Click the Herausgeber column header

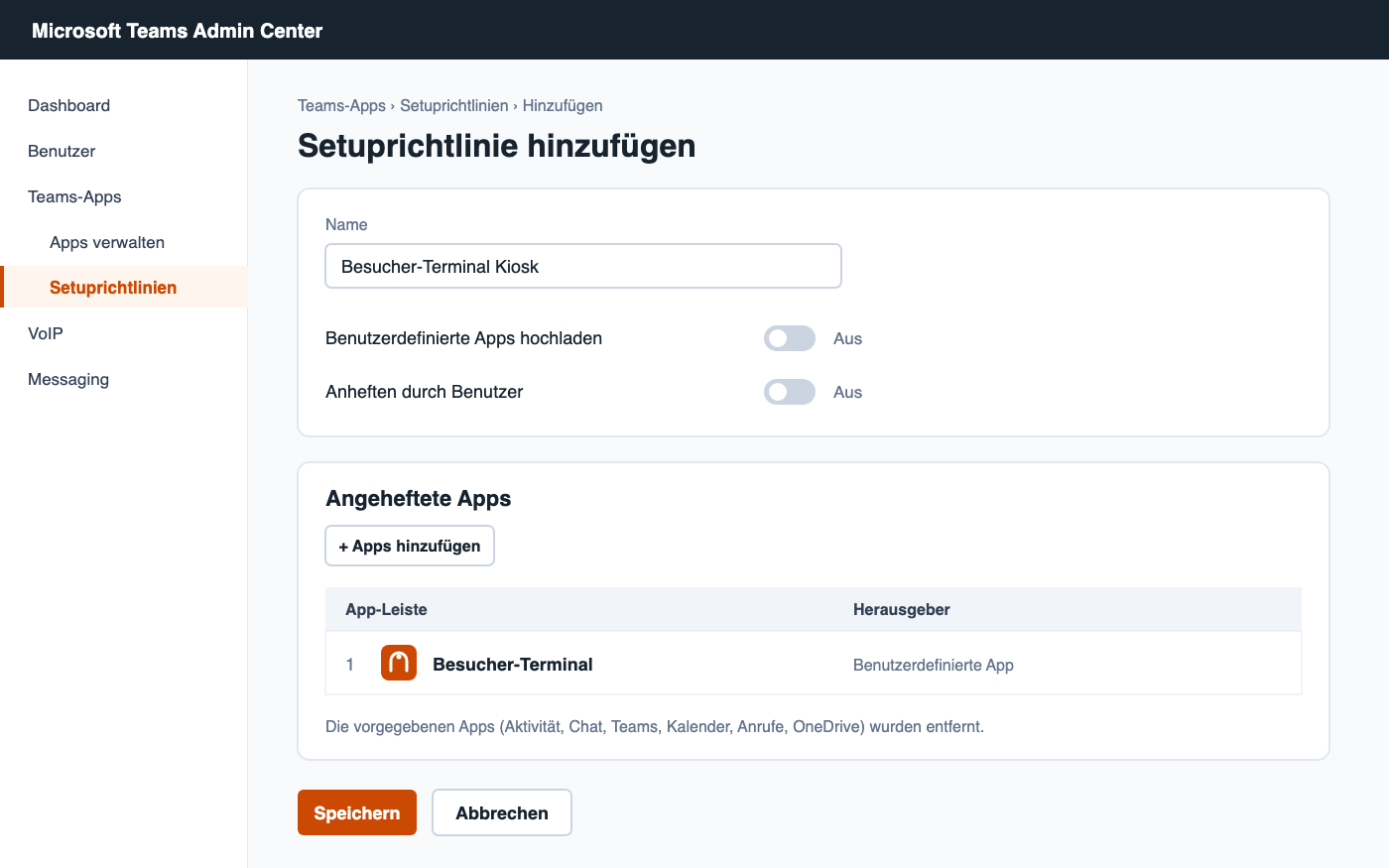pos(902,609)
